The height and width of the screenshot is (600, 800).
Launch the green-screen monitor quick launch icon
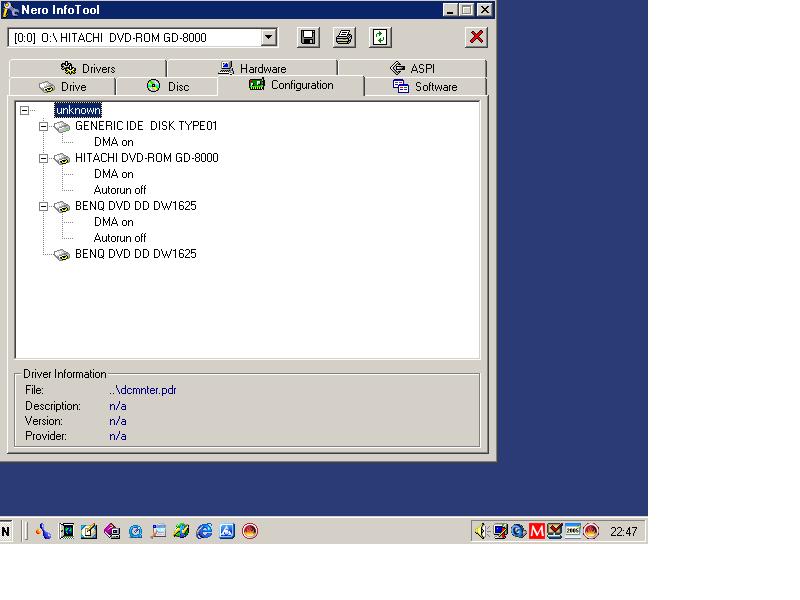pos(66,531)
